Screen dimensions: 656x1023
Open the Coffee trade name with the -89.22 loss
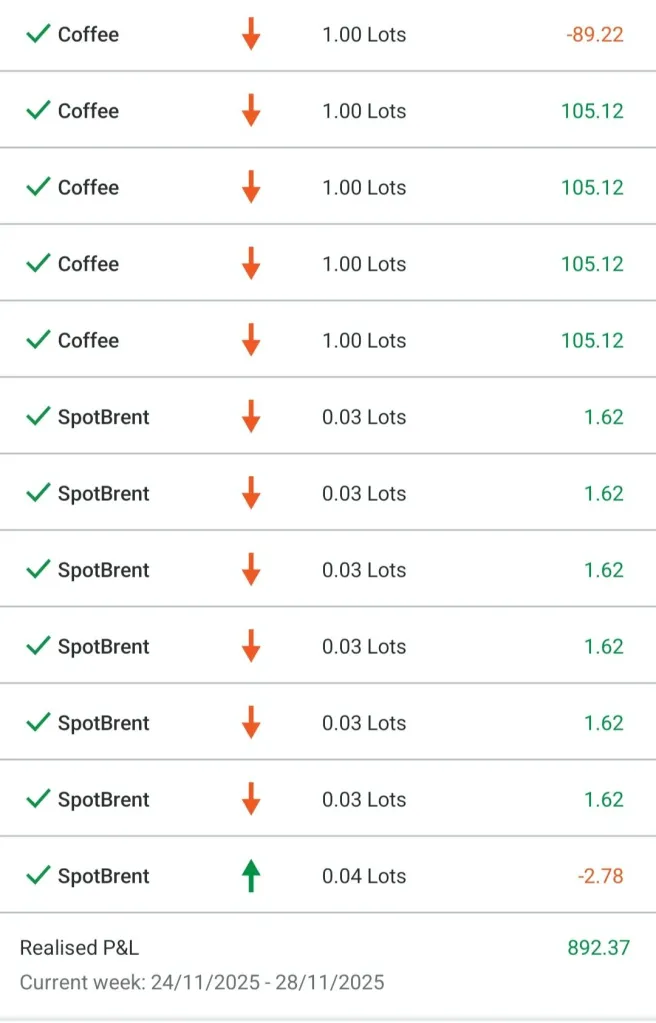click(x=88, y=34)
